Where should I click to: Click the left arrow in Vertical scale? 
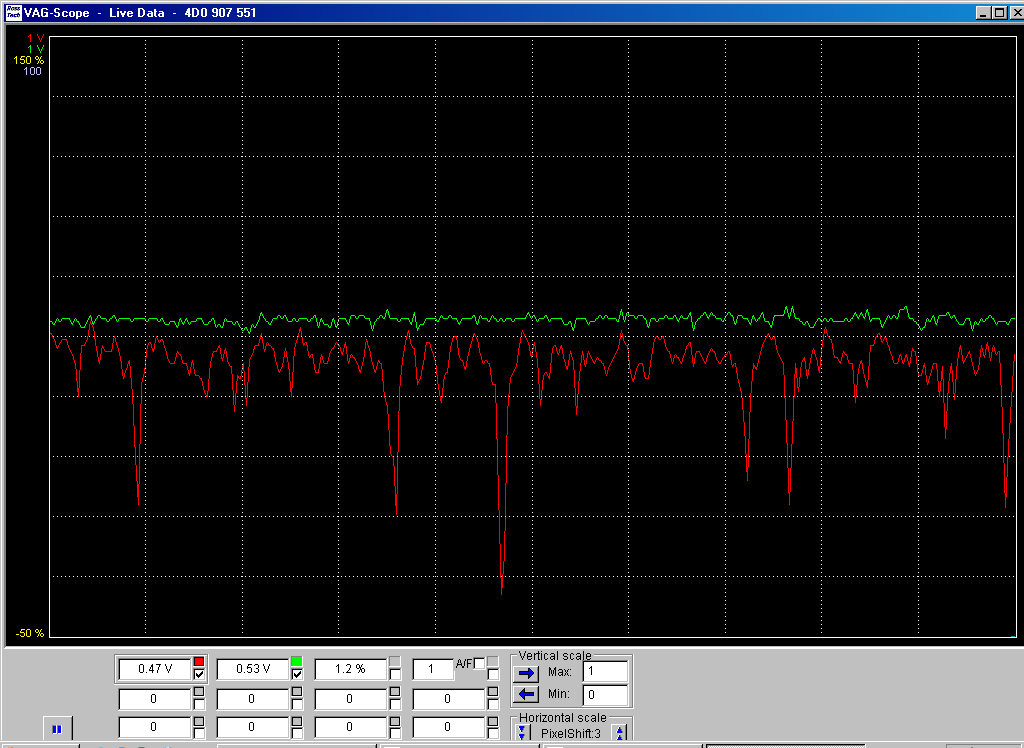(526, 694)
